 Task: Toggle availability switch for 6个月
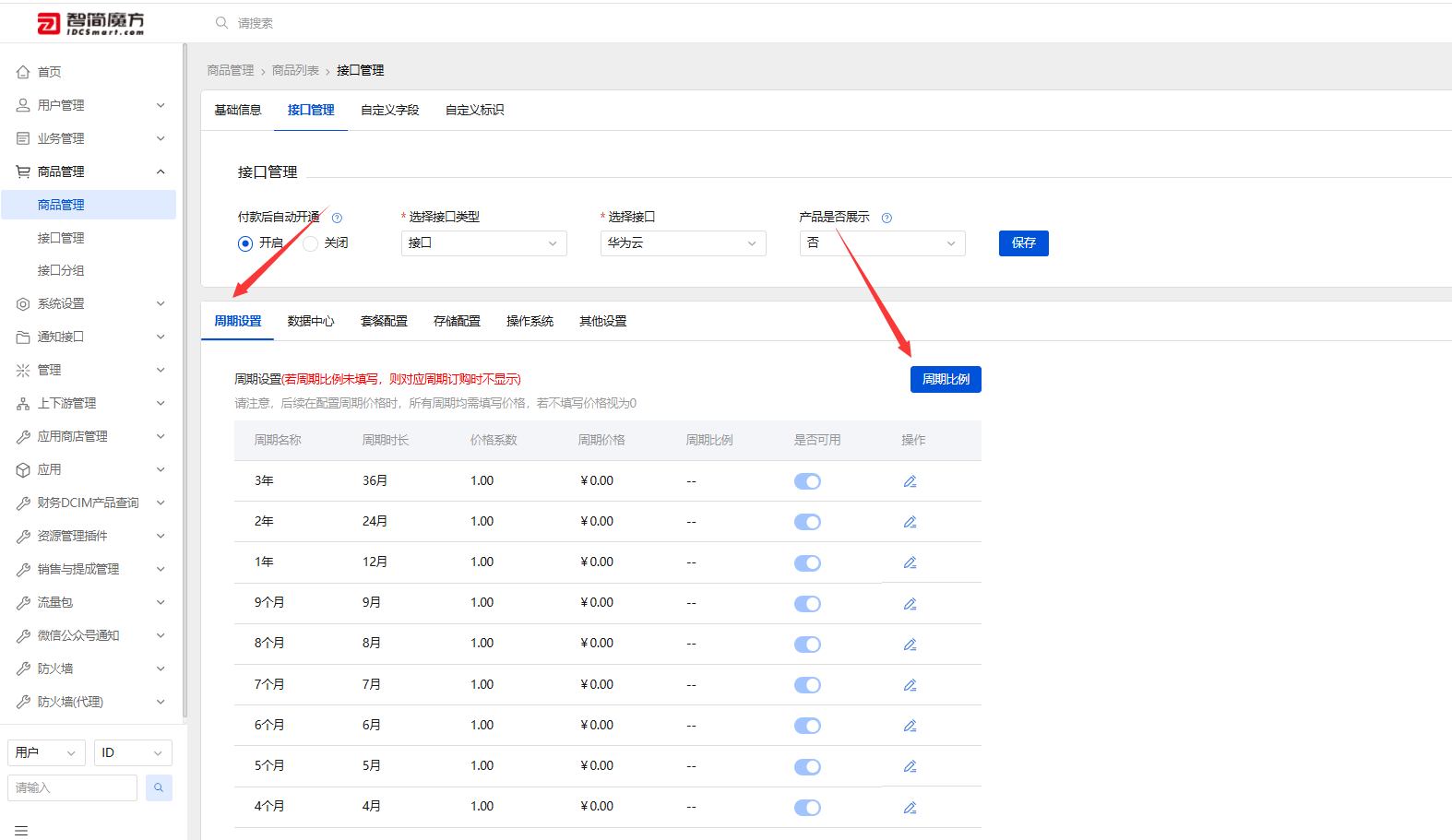click(807, 726)
